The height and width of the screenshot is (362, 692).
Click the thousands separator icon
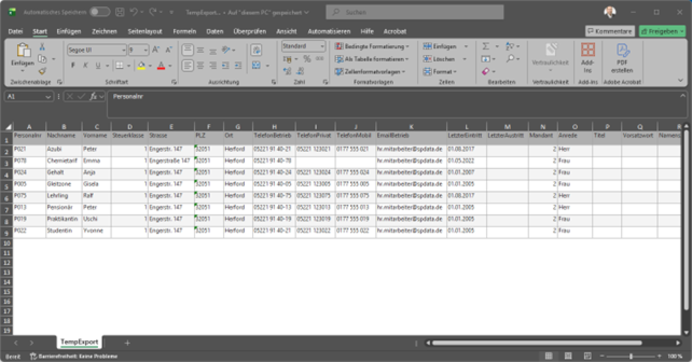(x=320, y=59)
